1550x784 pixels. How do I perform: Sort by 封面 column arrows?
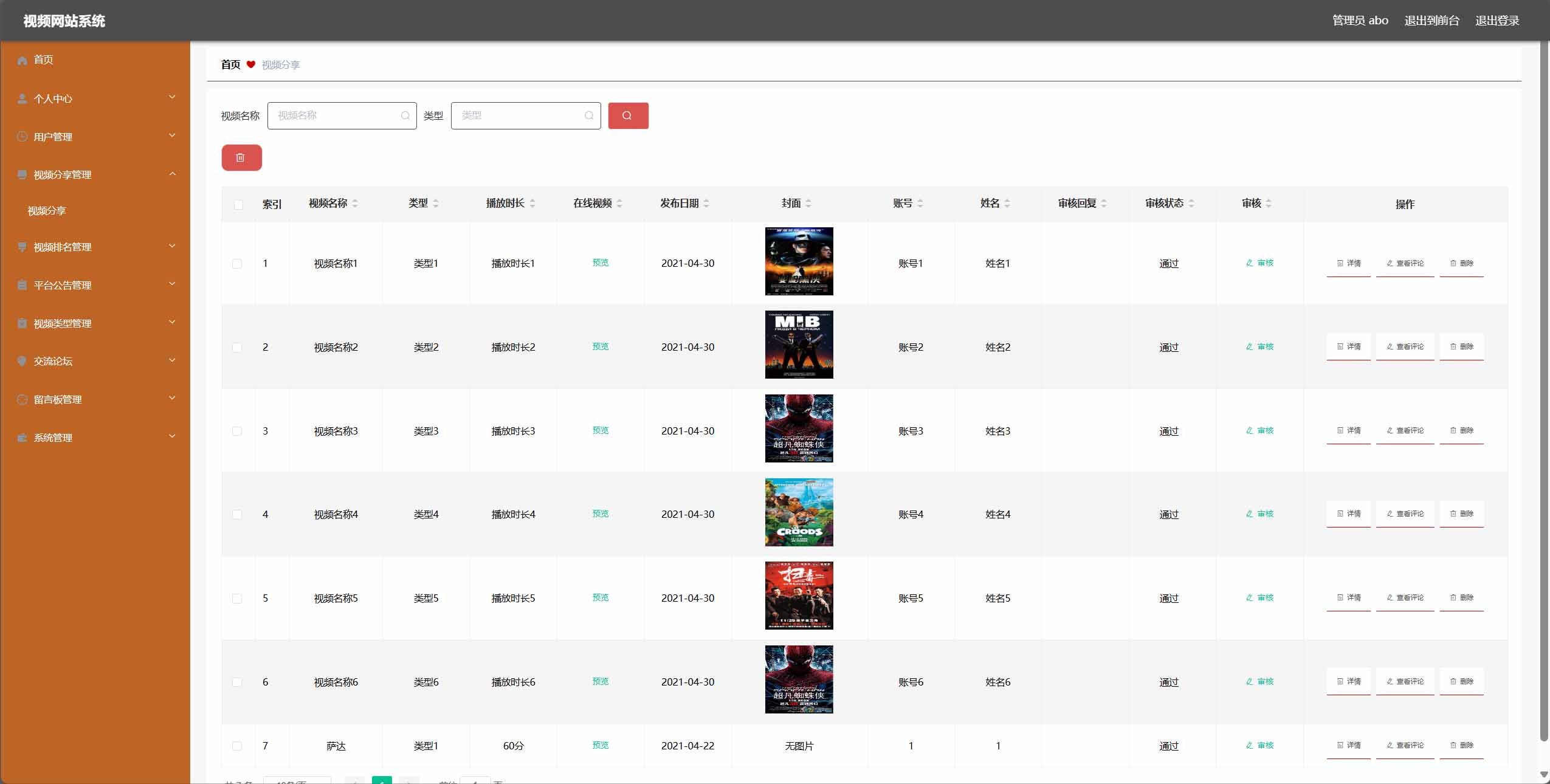tap(808, 204)
